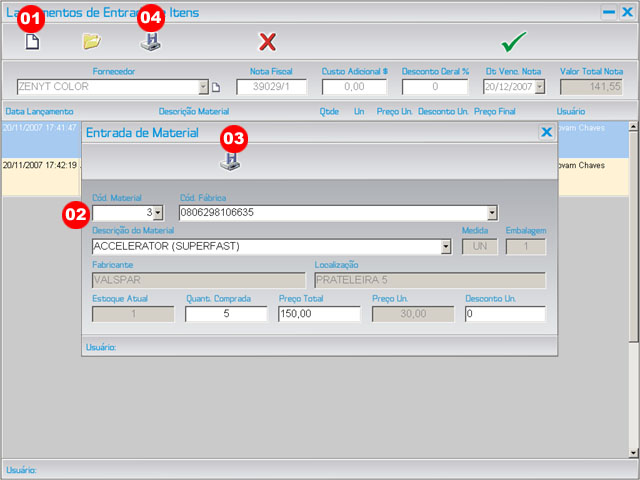
Task: Minimize the Lançamentos de Entrada window
Action: point(608,13)
